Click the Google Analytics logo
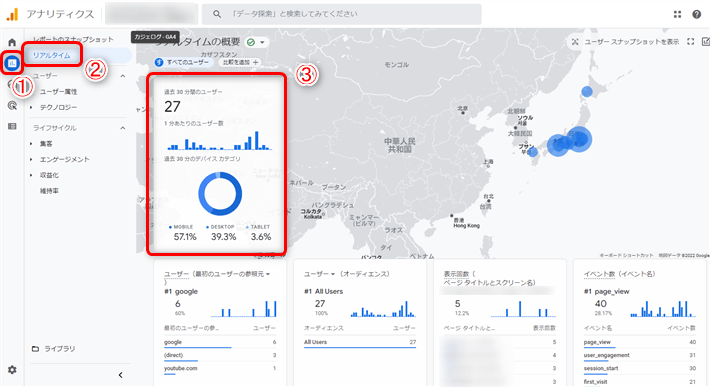 [12, 14]
